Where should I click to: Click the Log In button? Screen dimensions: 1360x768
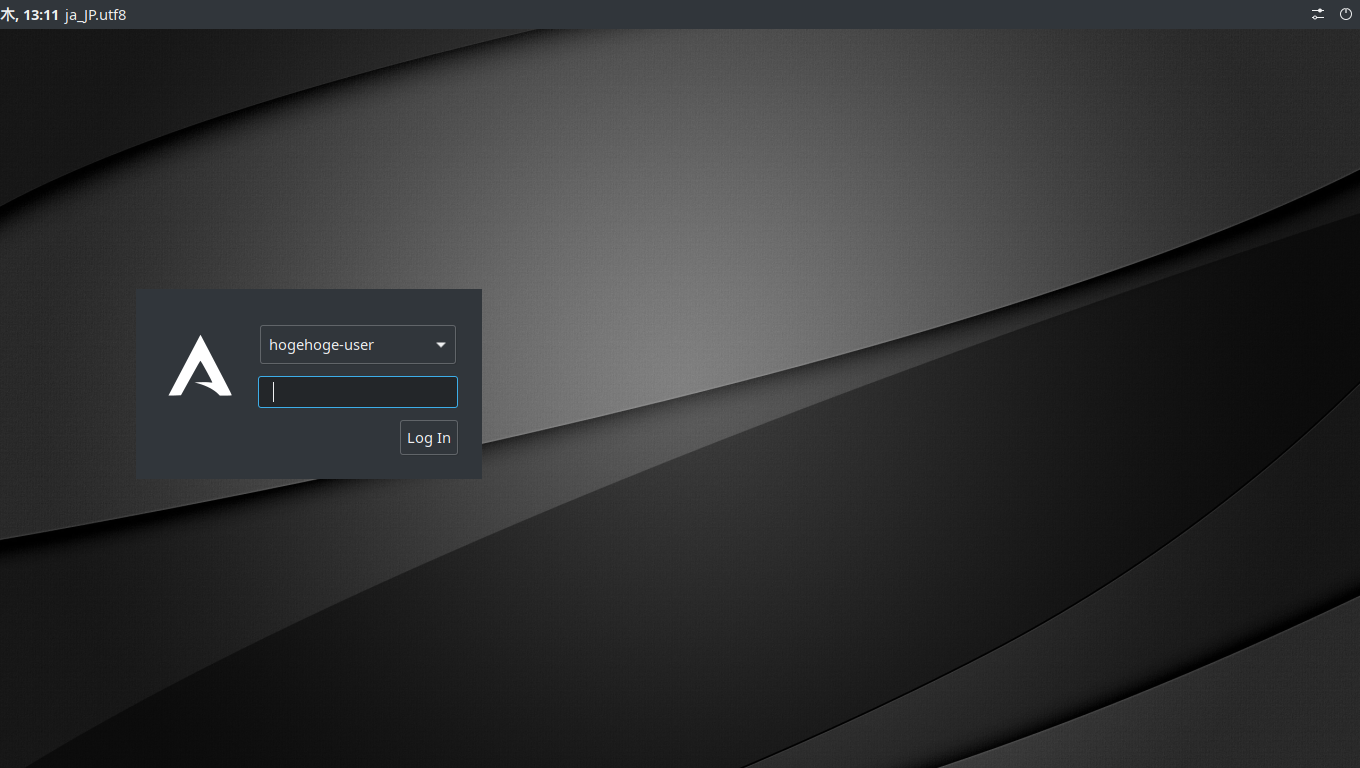tap(429, 438)
